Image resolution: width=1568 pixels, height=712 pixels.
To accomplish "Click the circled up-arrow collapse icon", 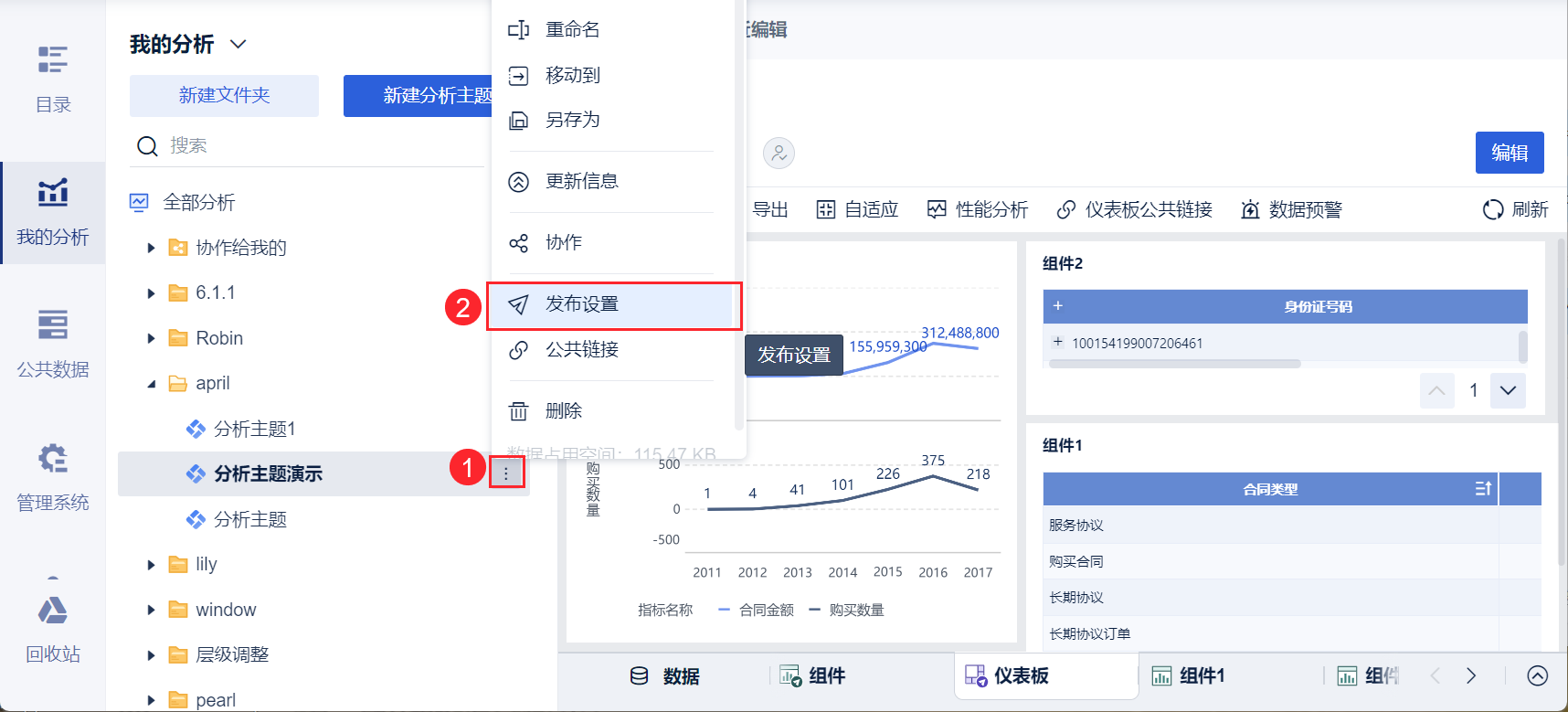I will tap(1537, 675).
